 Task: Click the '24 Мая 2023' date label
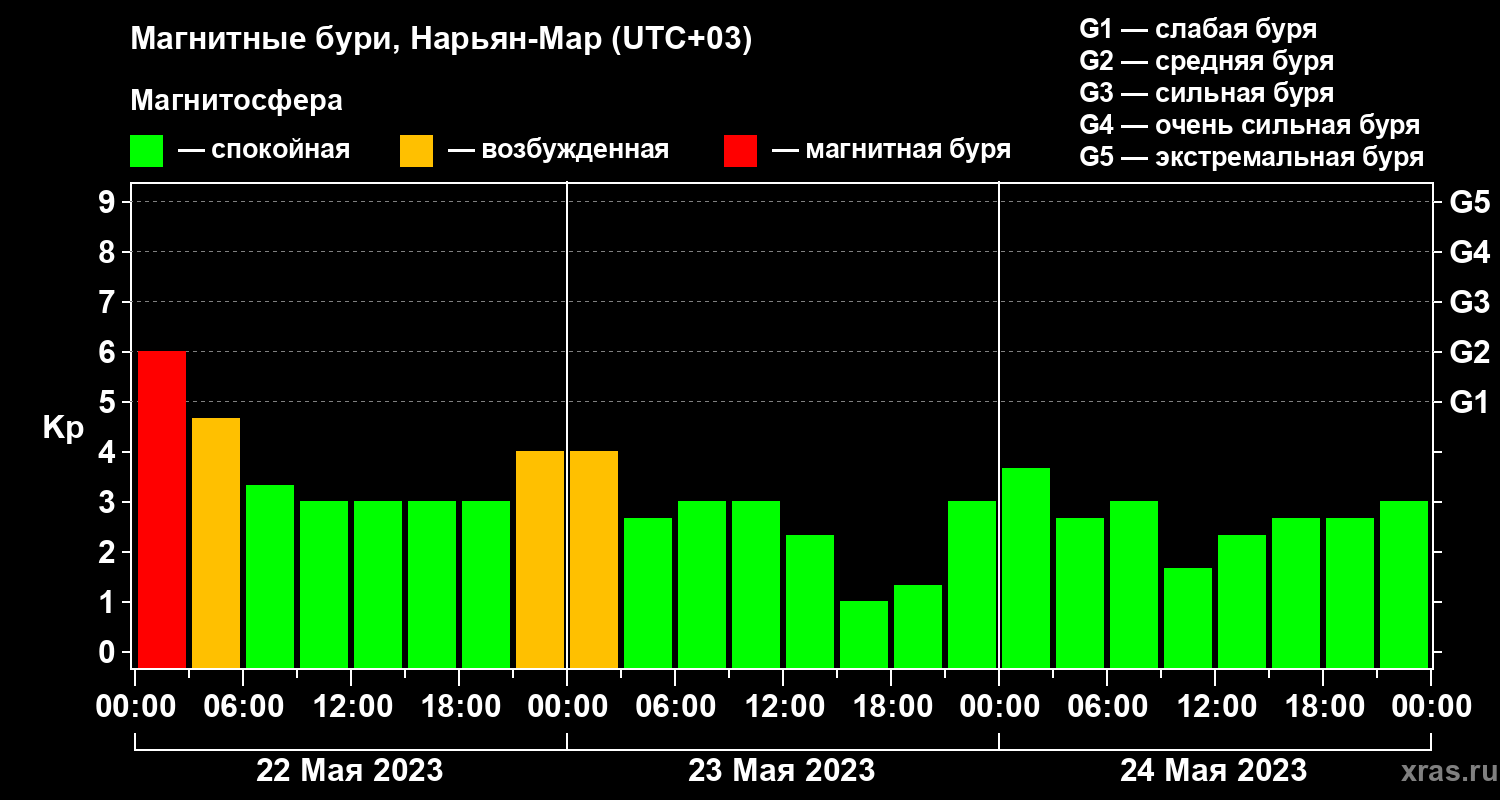(x=1213, y=770)
